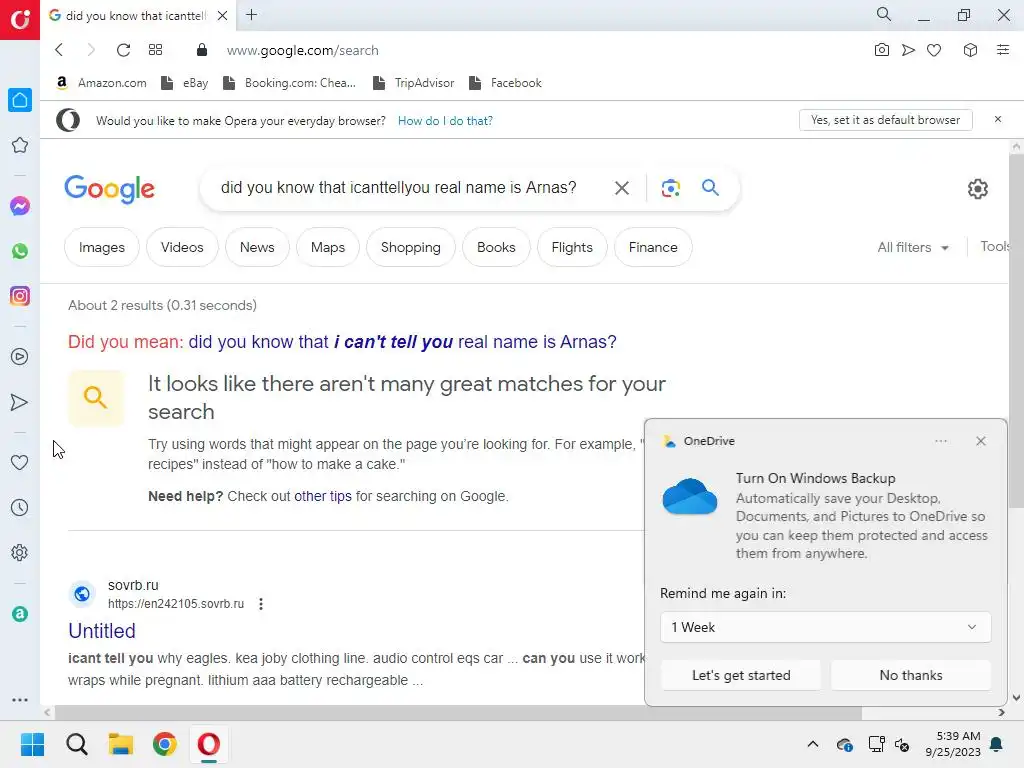
Task: Open more options for sovrb.ru result
Action: [x=261, y=604]
